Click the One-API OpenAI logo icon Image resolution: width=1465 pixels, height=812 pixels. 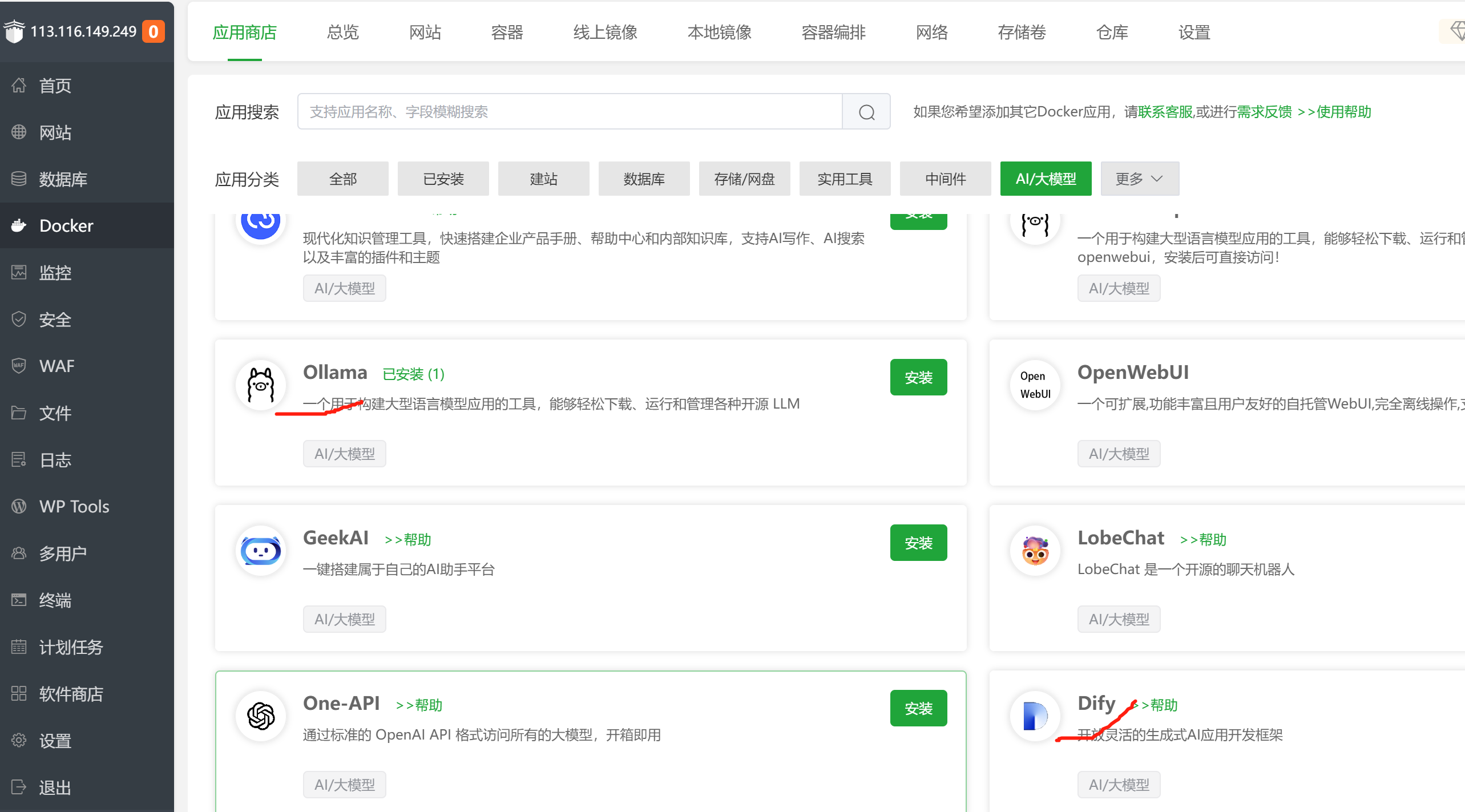click(x=261, y=716)
